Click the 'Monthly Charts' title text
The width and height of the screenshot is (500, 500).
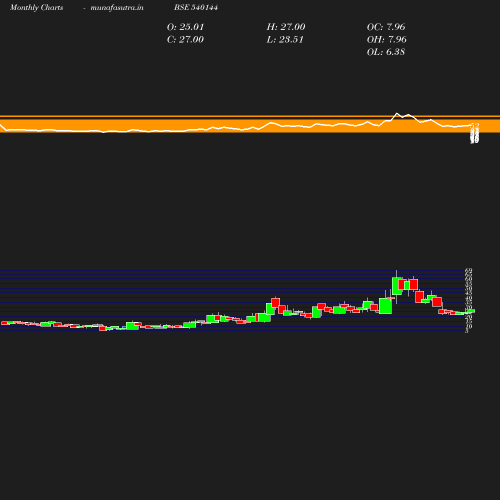(x=37, y=7)
